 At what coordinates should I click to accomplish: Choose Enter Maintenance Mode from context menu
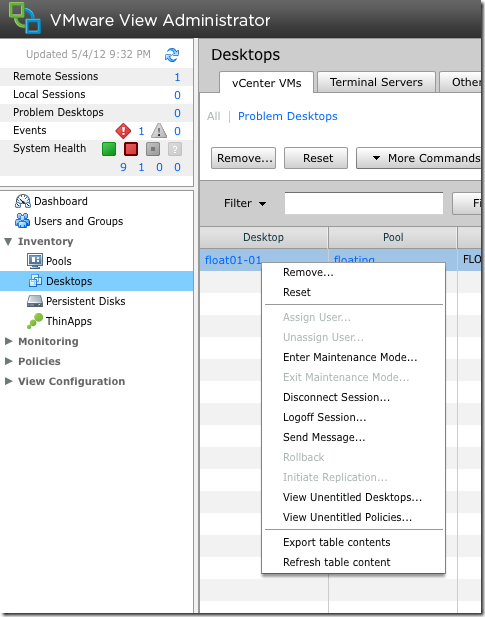click(x=350, y=357)
